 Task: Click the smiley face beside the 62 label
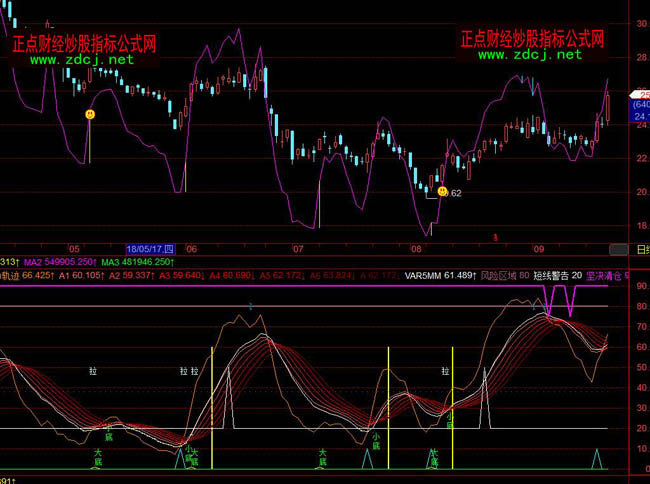pyautogui.click(x=441, y=190)
